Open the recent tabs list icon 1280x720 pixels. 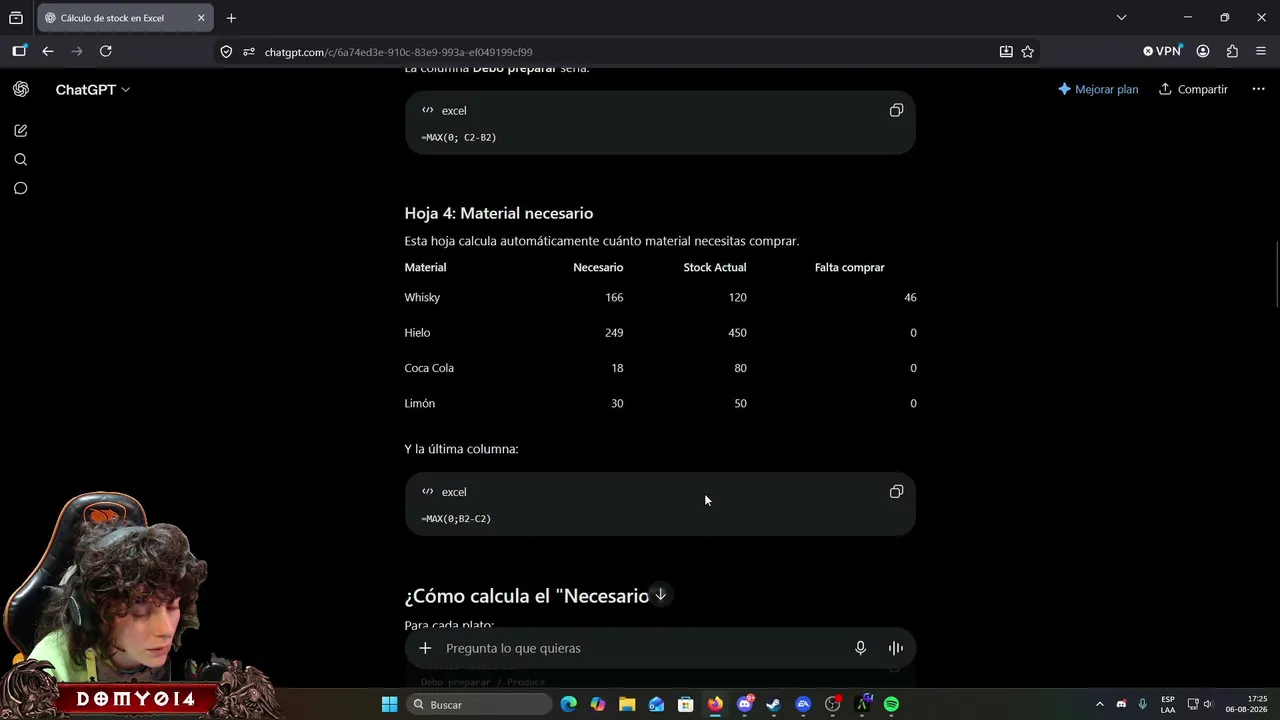click(x=16, y=18)
